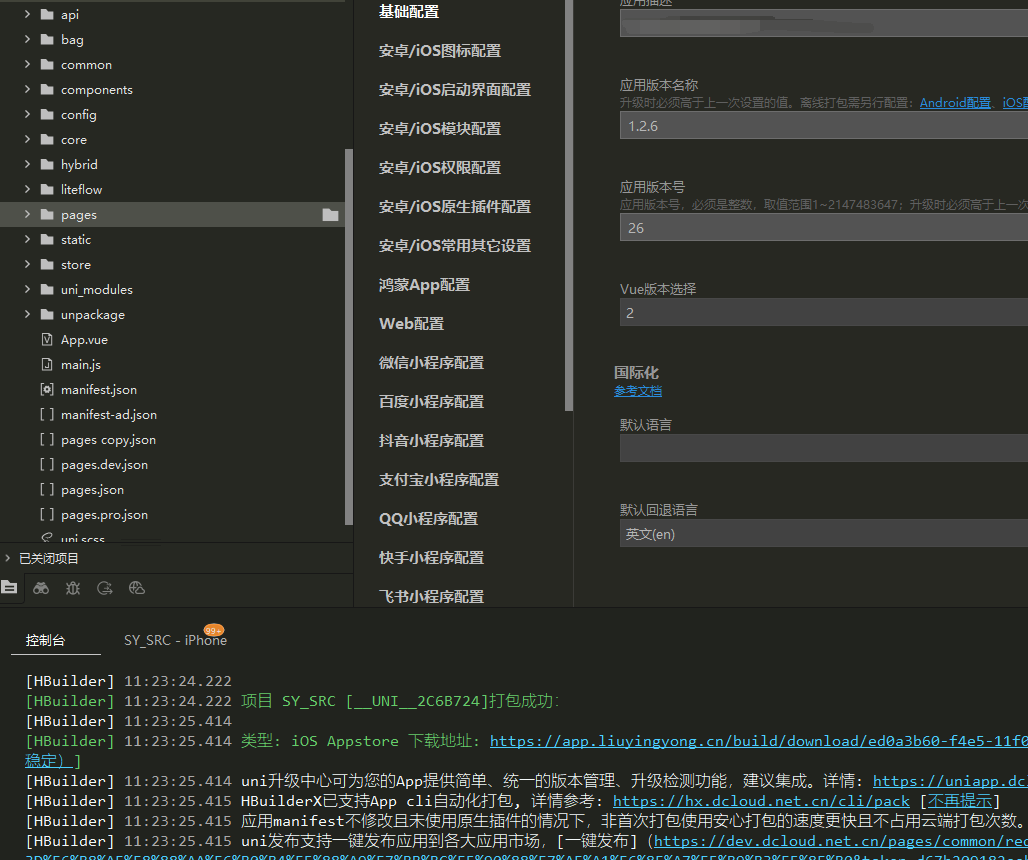Click the sync refresh icon in bottom toolbar
The height and width of the screenshot is (860, 1028).
pyautogui.click(x=105, y=588)
